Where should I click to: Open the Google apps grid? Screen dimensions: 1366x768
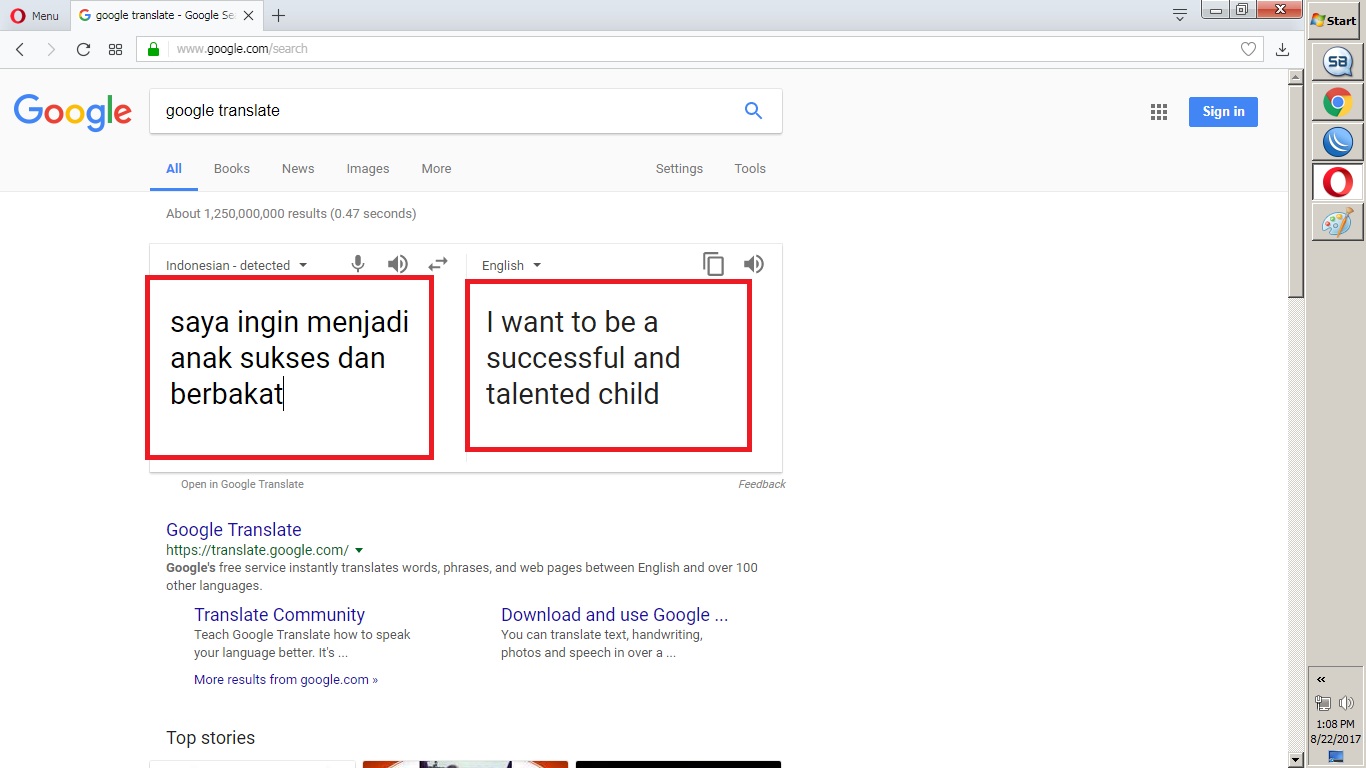coord(1159,112)
